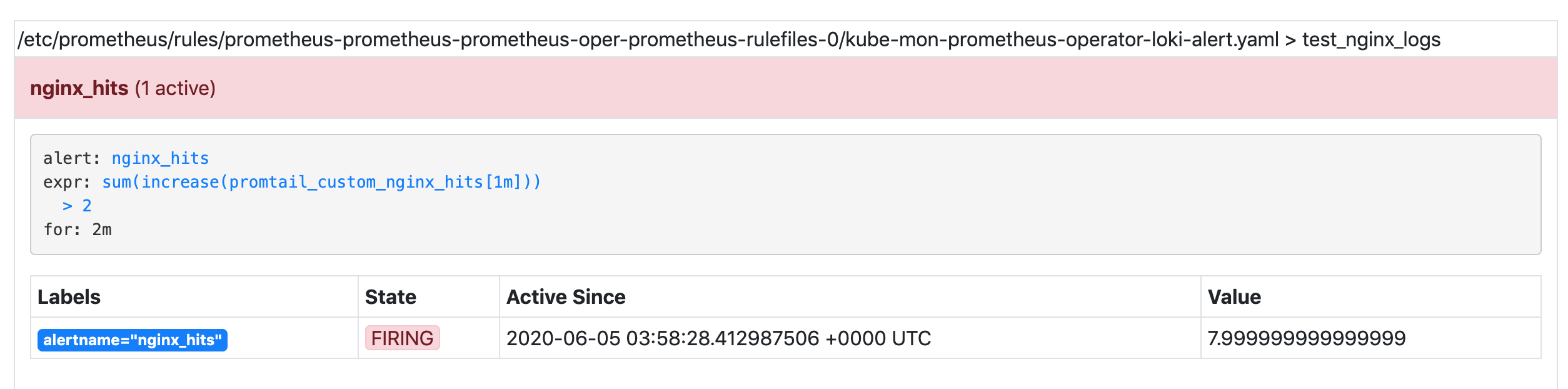Image resolution: width=1568 pixels, height=389 pixels.
Task: Open the nginx_hits alert name link
Action: click(160, 158)
